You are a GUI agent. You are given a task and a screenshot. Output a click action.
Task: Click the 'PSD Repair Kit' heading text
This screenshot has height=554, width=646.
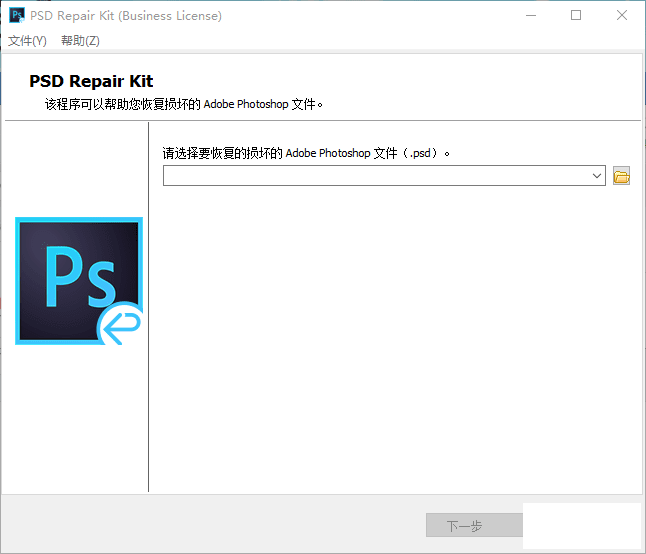(x=91, y=81)
